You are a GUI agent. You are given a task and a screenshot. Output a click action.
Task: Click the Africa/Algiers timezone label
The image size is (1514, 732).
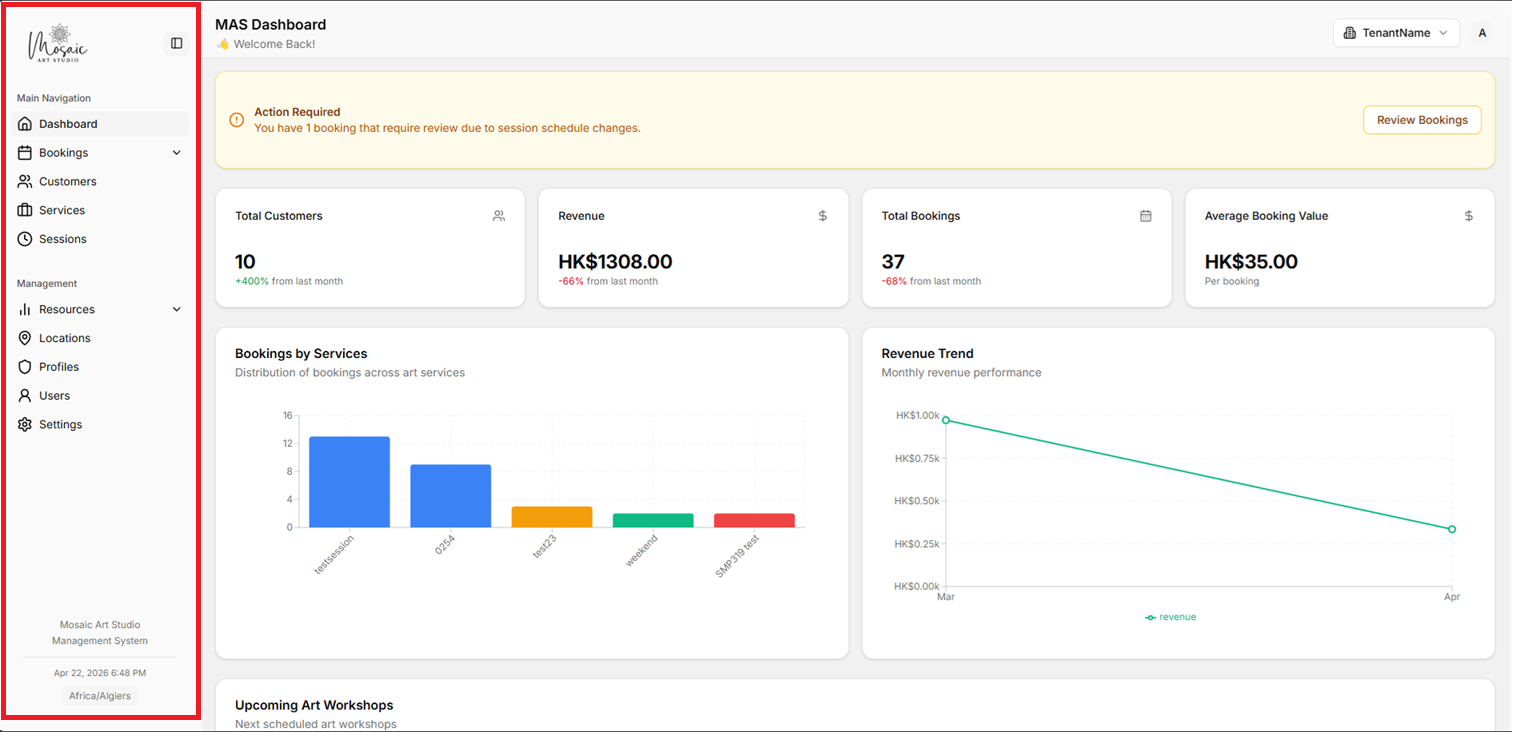(99, 695)
